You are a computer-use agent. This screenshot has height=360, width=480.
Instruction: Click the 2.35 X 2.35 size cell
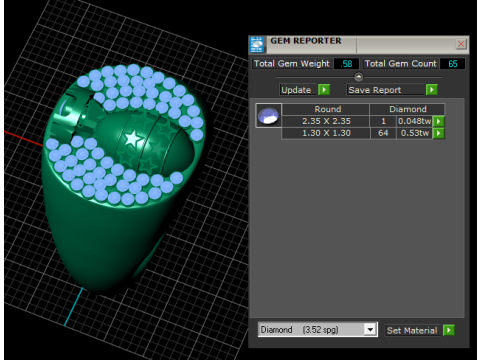click(x=326, y=121)
